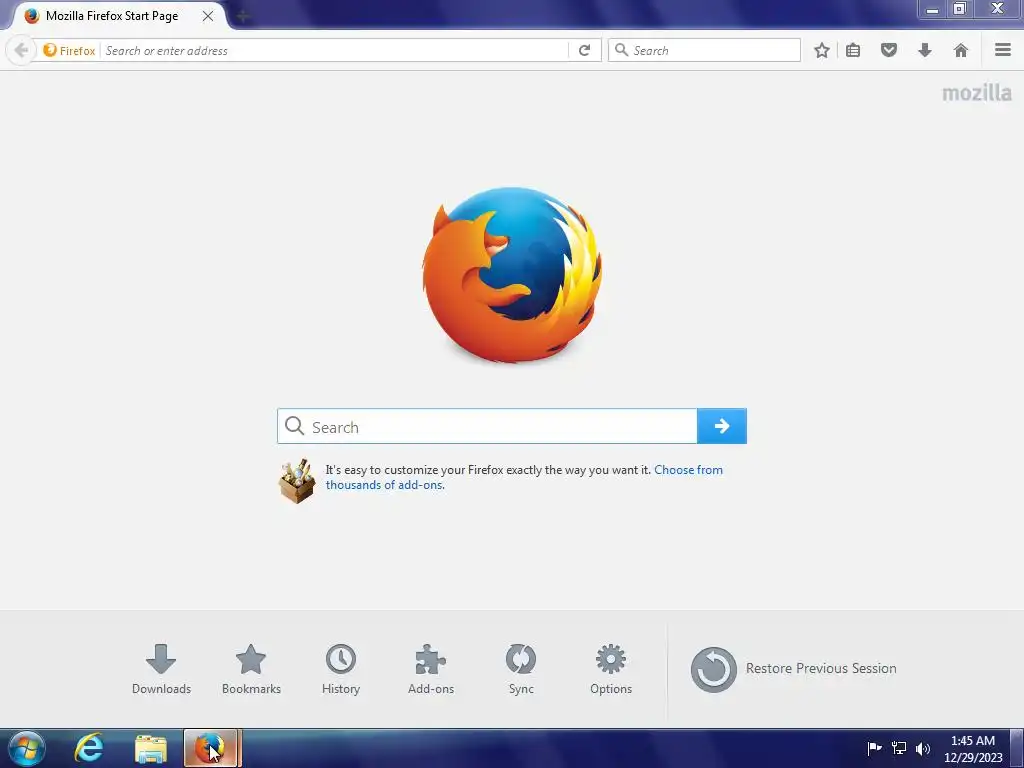The width and height of the screenshot is (1024, 768).
Task: Open History from the bottom launcher
Action: (341, 669)
